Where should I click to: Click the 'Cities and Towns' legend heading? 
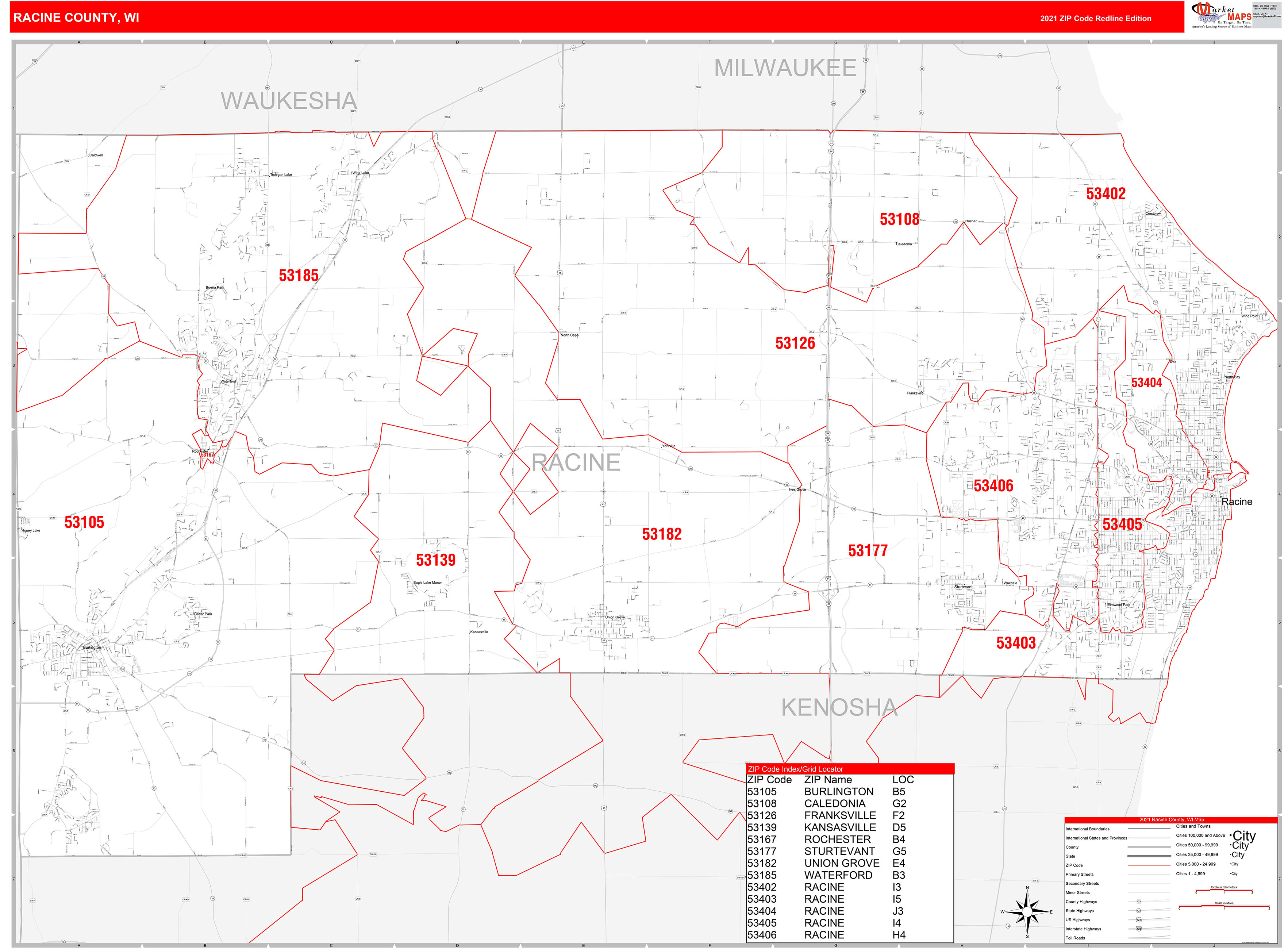tap(1193, 826)
